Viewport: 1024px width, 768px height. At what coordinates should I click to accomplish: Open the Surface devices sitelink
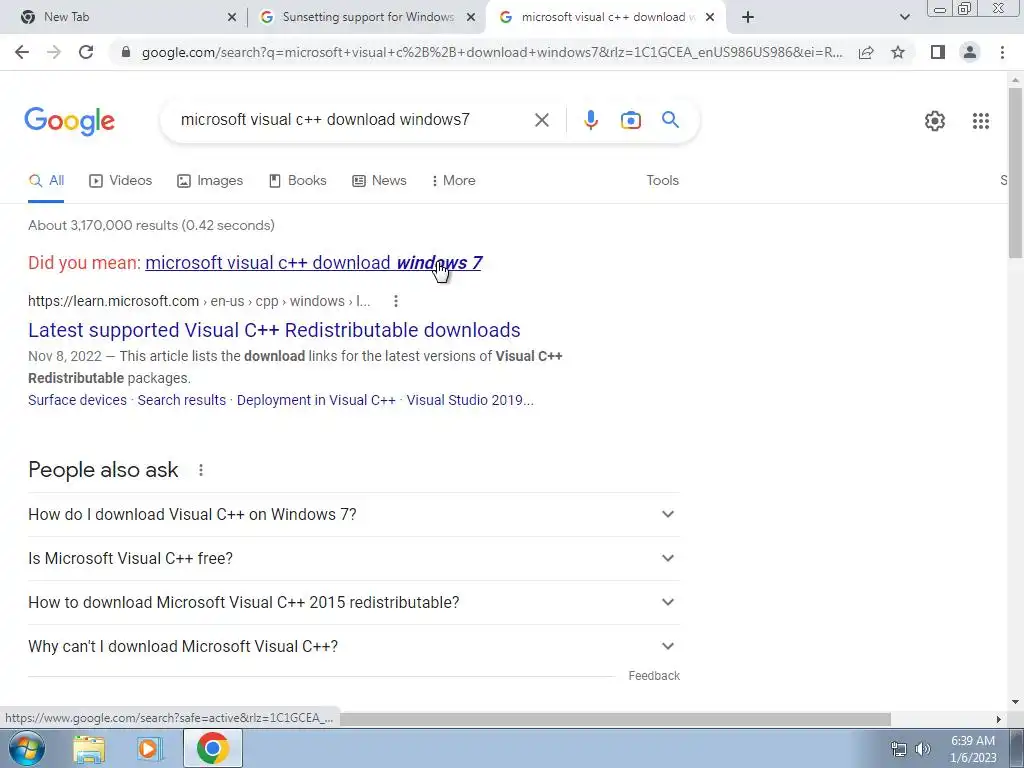point(77,400)
